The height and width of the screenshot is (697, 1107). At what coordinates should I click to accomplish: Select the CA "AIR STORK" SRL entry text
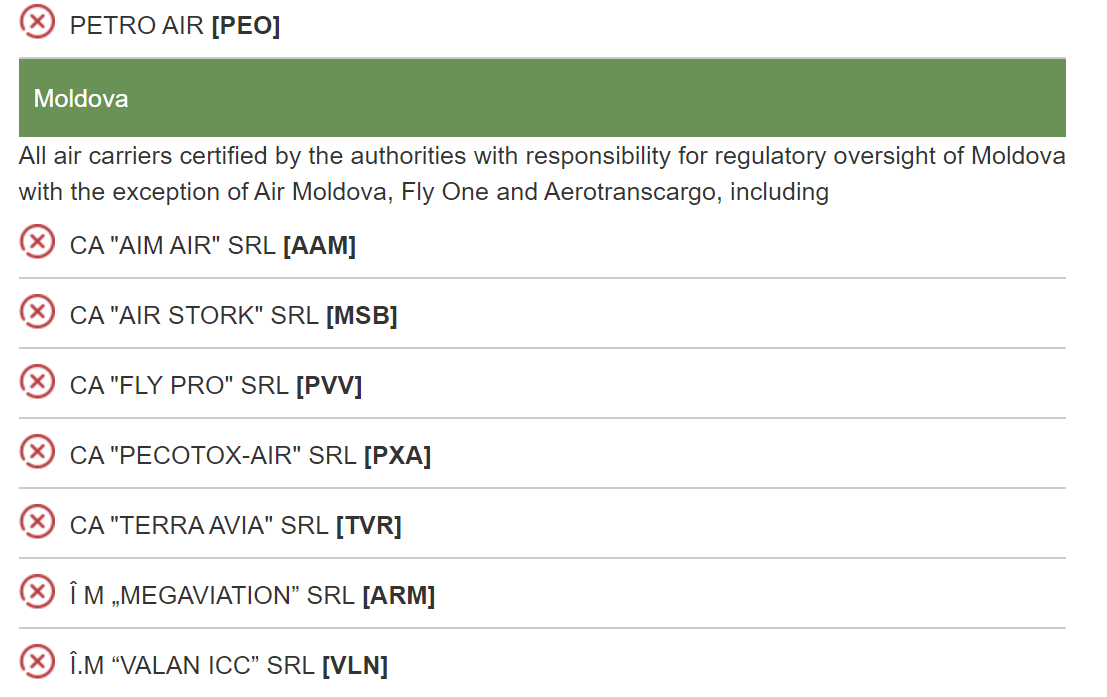[x=233, y=316]
